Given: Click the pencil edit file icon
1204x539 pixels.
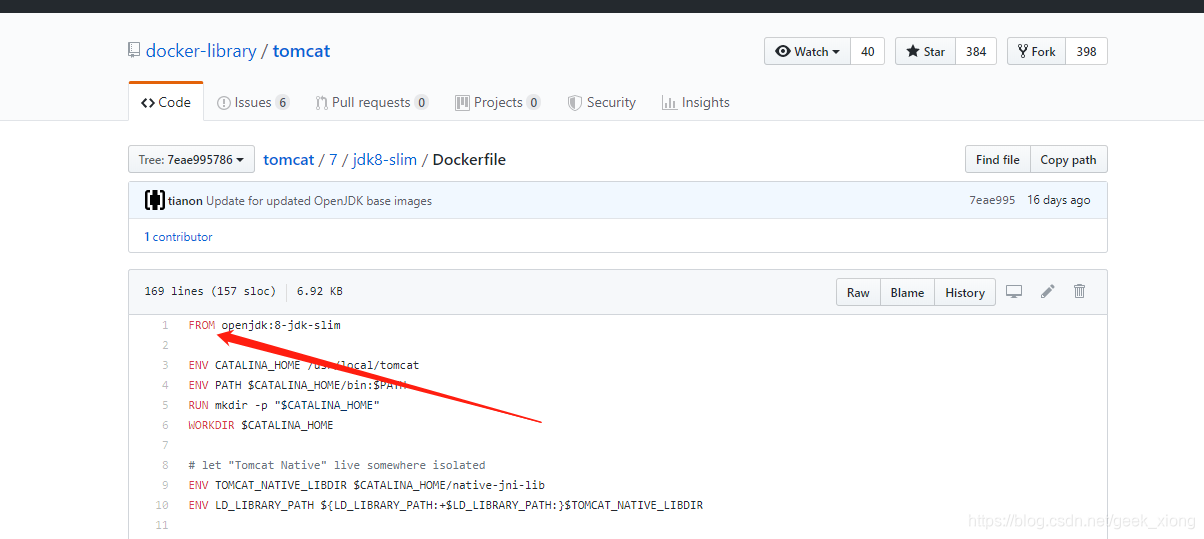Looking at the screenshot, I should point(1047,291).
